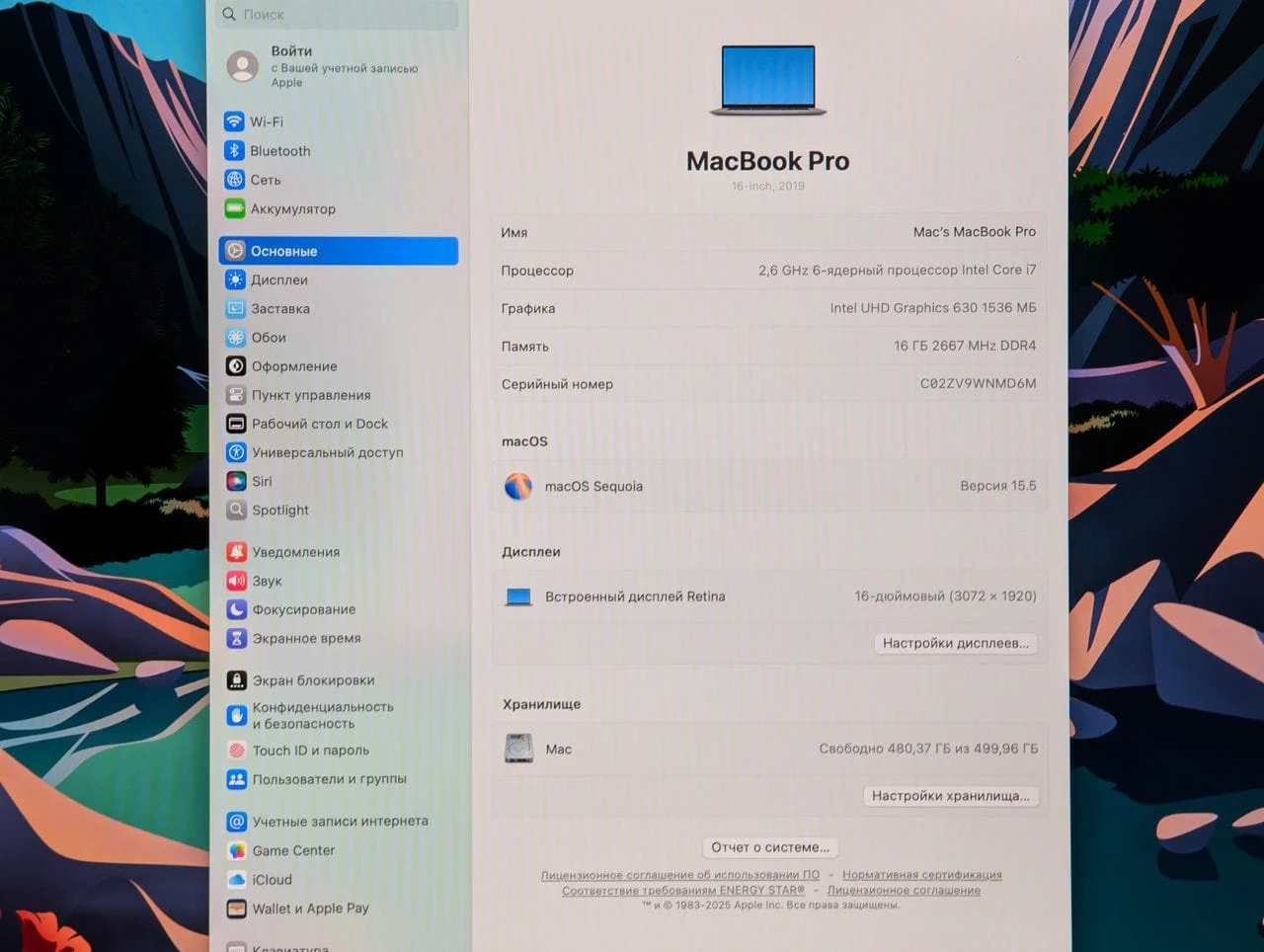1264x952 pixels.
Task: Open the Сеть globe icon
Action: click(234, 179)
